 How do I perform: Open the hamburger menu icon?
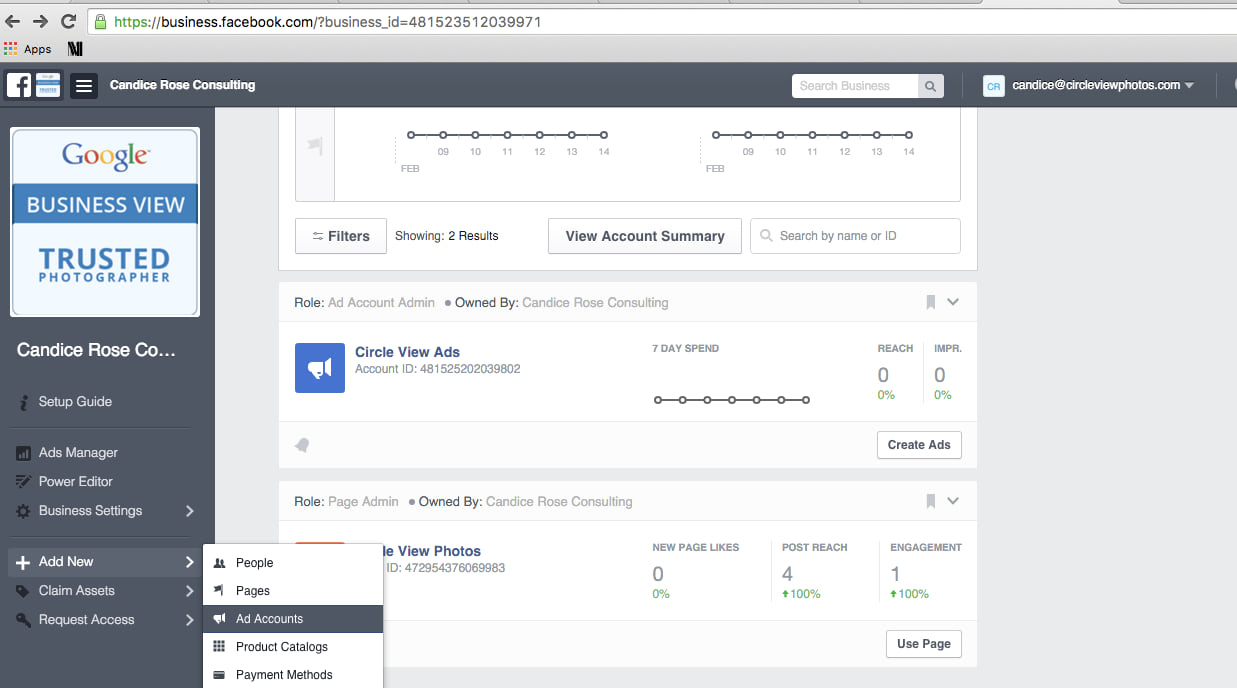85,86
